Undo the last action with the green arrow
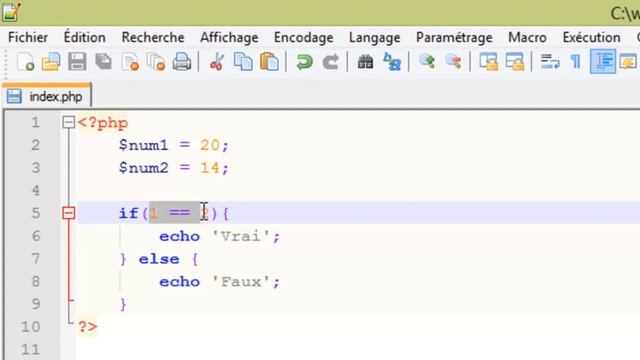This screenshot has height=360, width=640. tap(304, 62)
